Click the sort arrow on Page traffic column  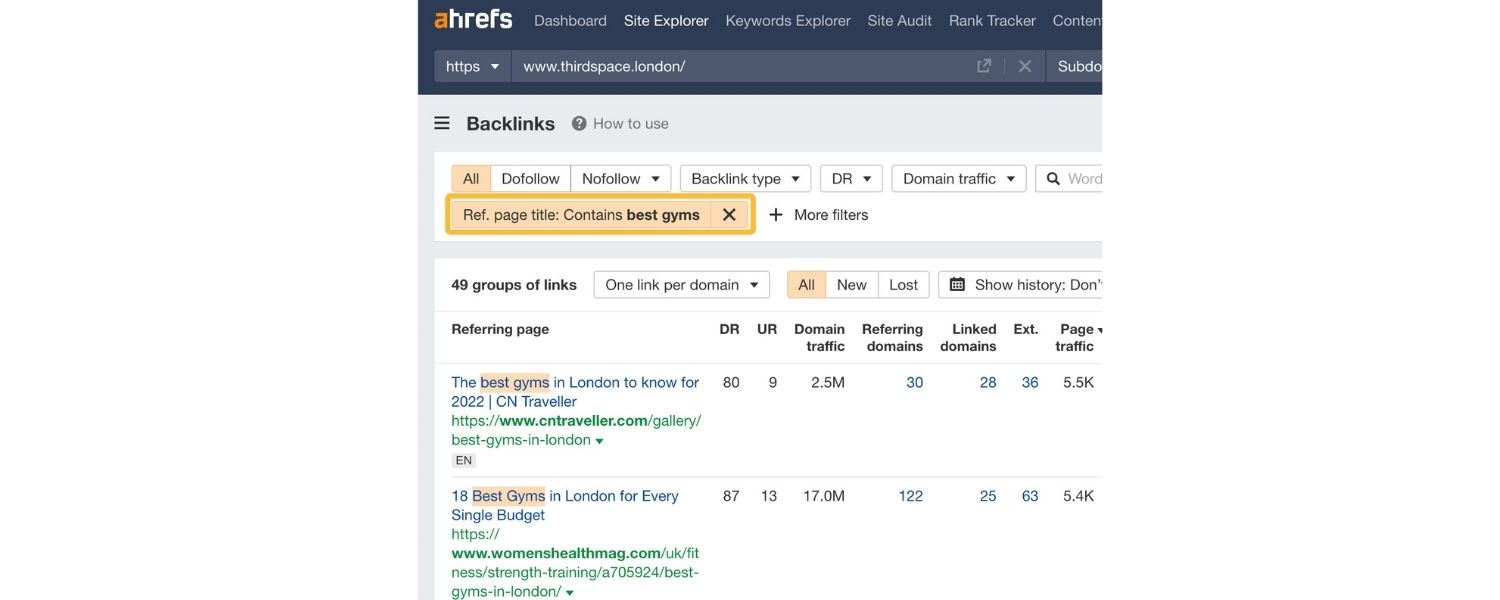click(1097, 328)
